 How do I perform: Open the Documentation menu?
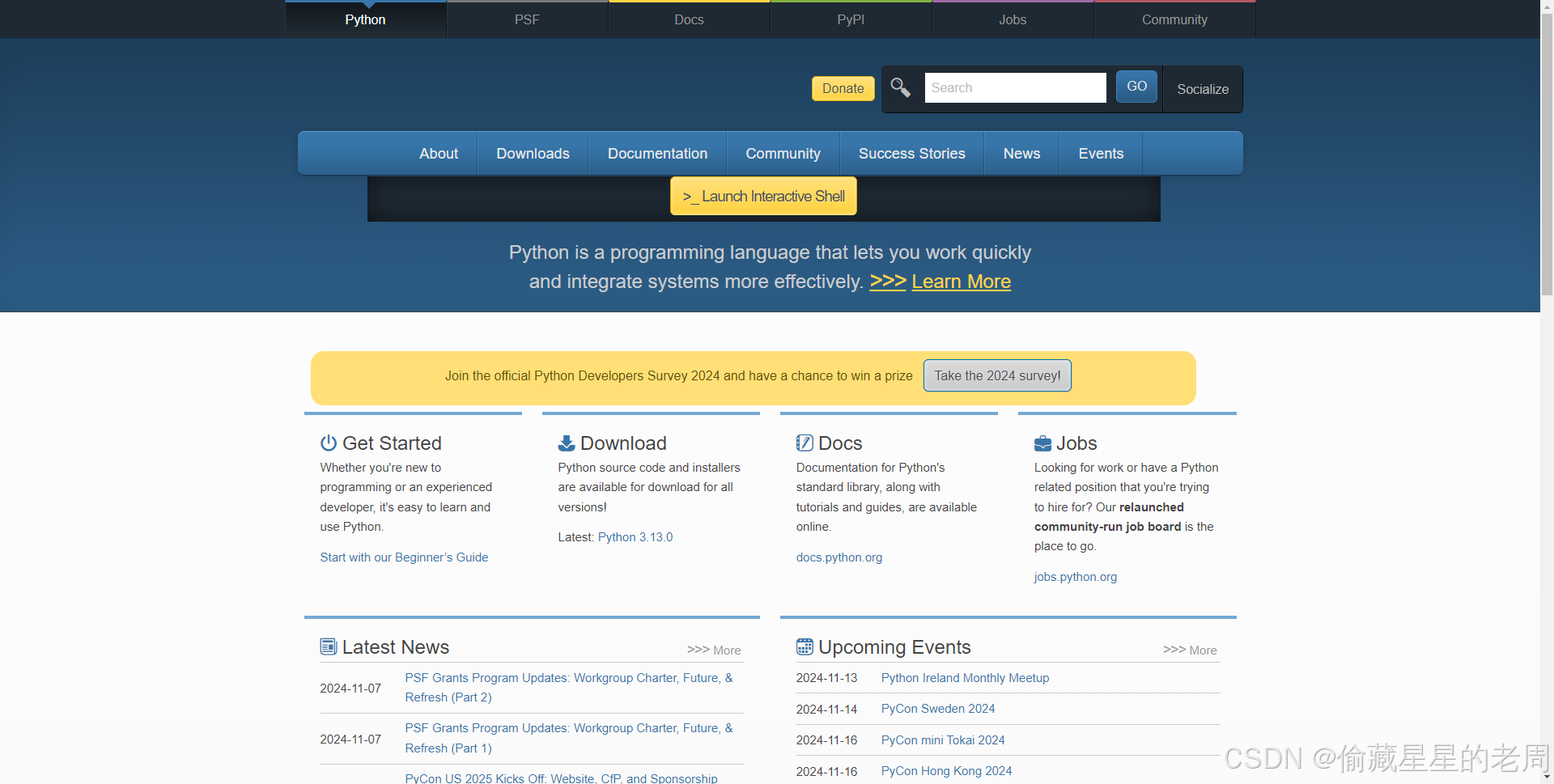coord(657,153)
